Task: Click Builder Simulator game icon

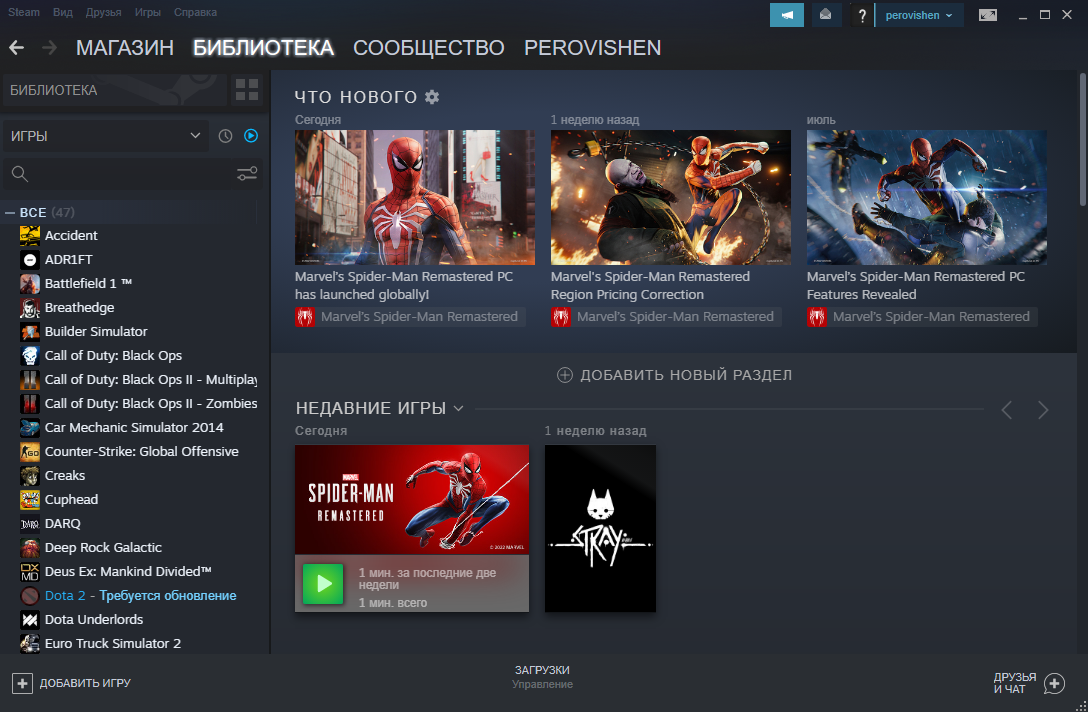Action: [30, 332]
